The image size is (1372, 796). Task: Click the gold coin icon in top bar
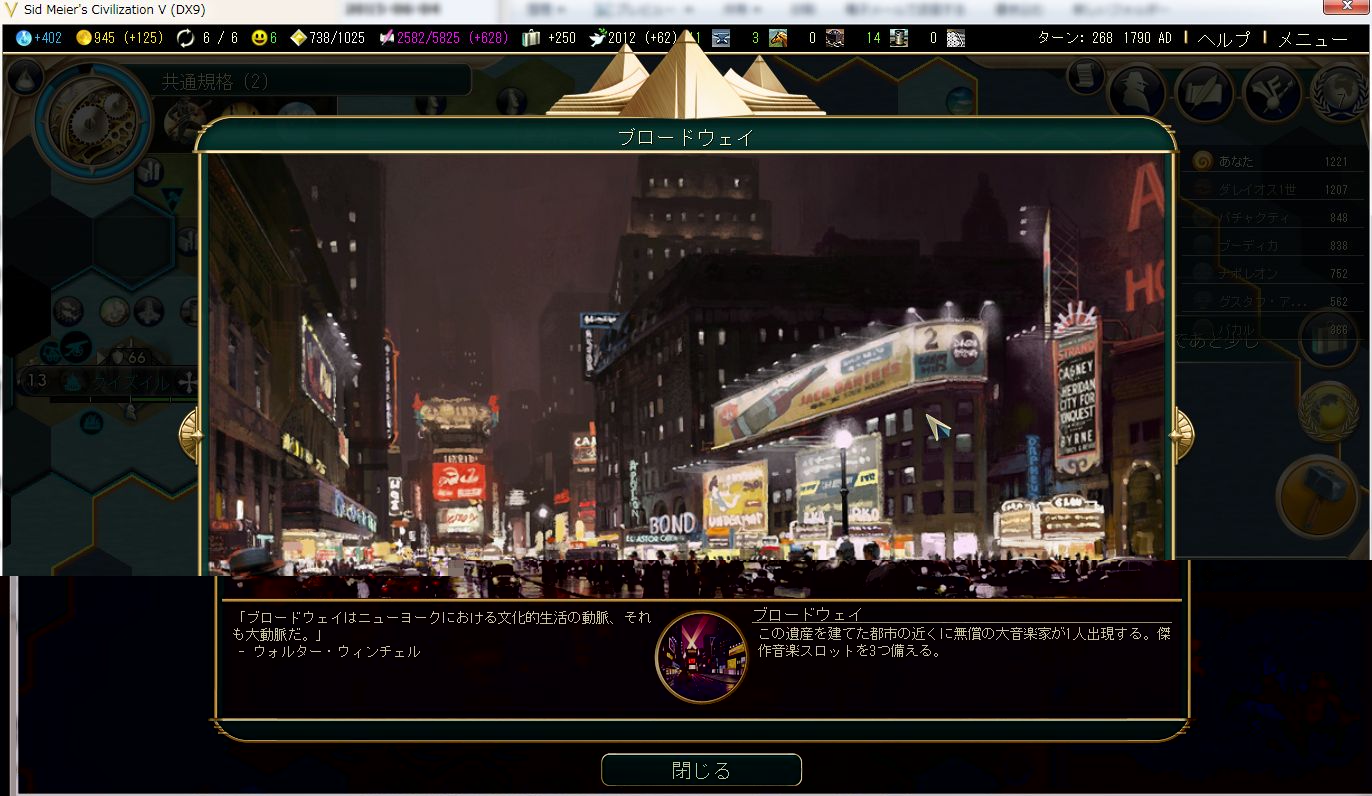[x=83, y=38]
